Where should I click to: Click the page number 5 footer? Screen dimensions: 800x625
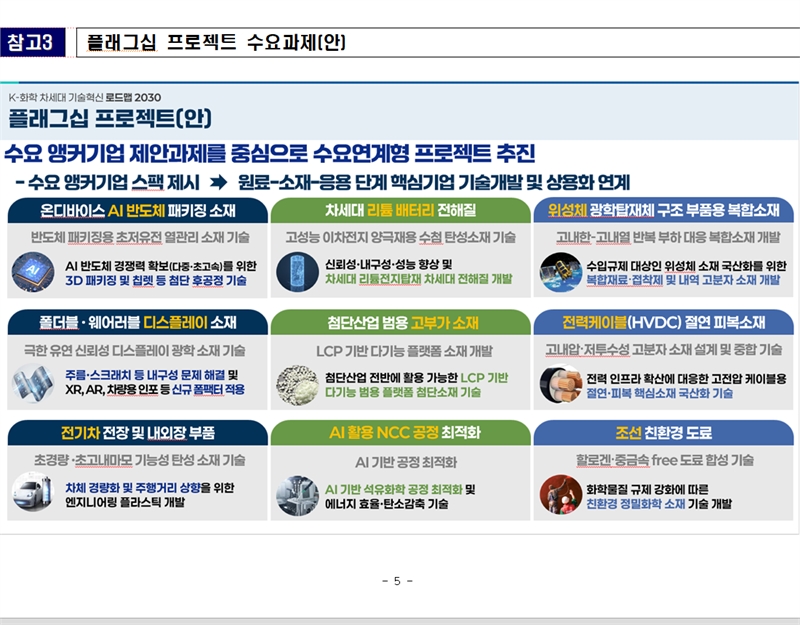click(397, 581)
